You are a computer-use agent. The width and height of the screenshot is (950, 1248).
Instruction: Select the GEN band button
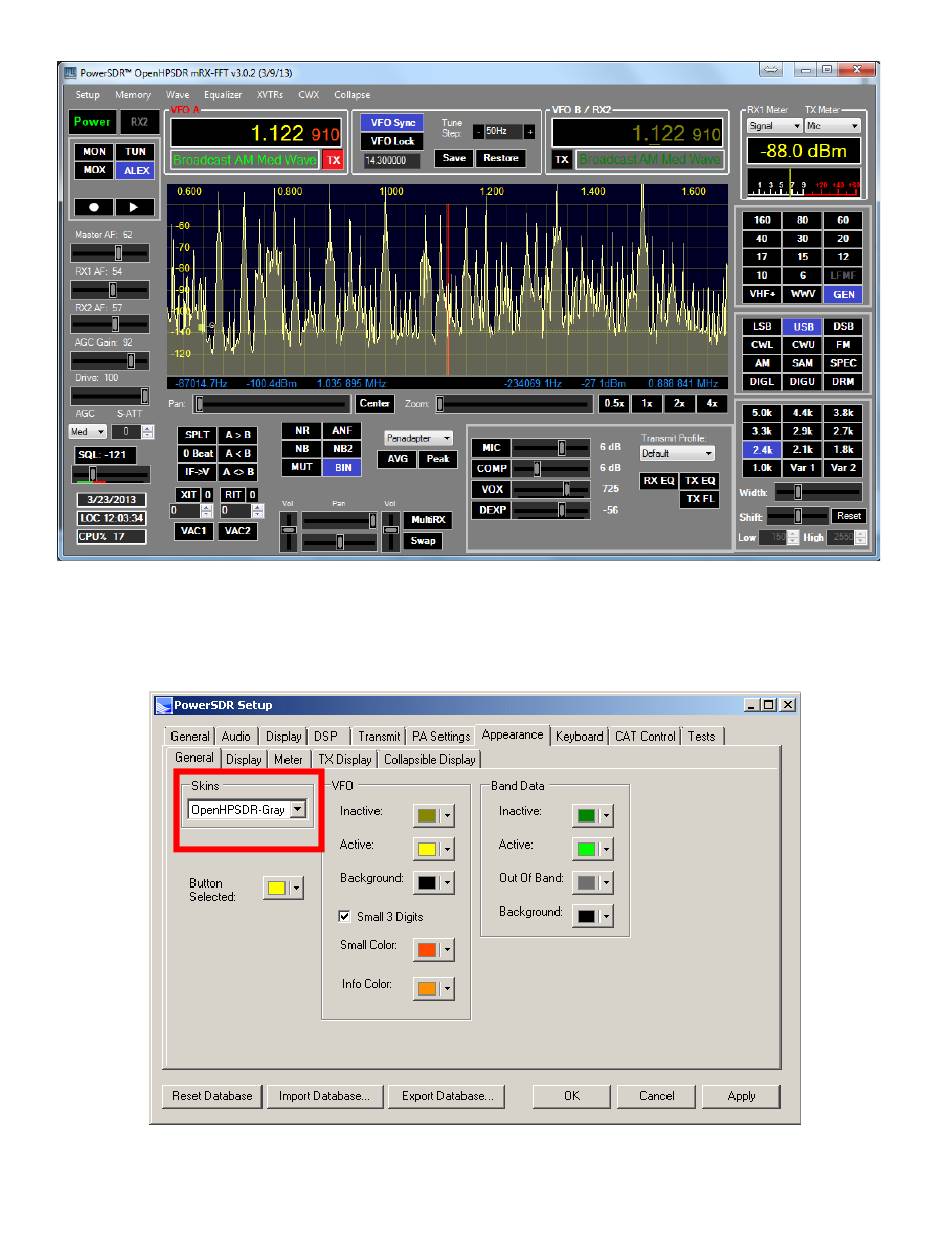842,294
